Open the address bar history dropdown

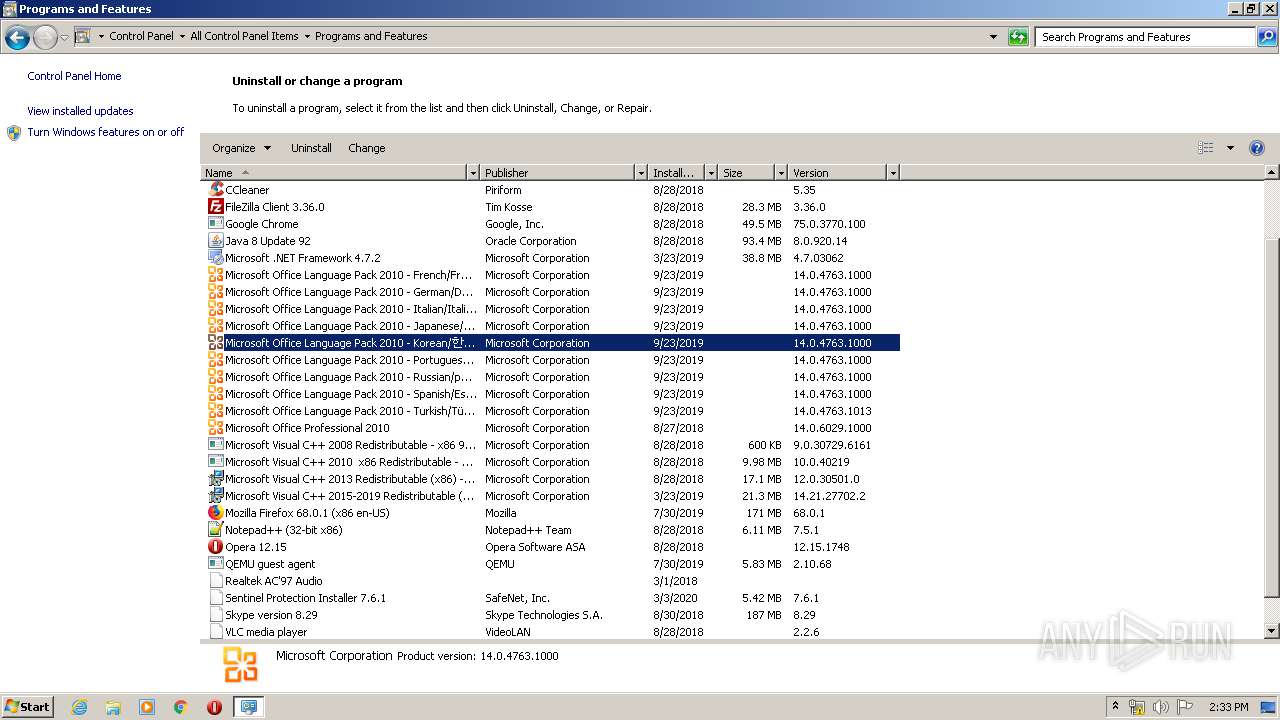coord(993,37)
